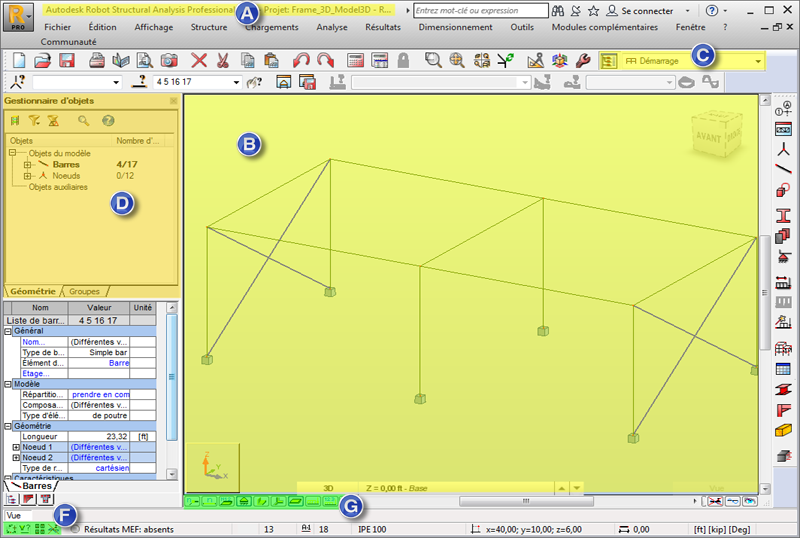Open the Structure menu
800x538 pixels.
[209, 27]
